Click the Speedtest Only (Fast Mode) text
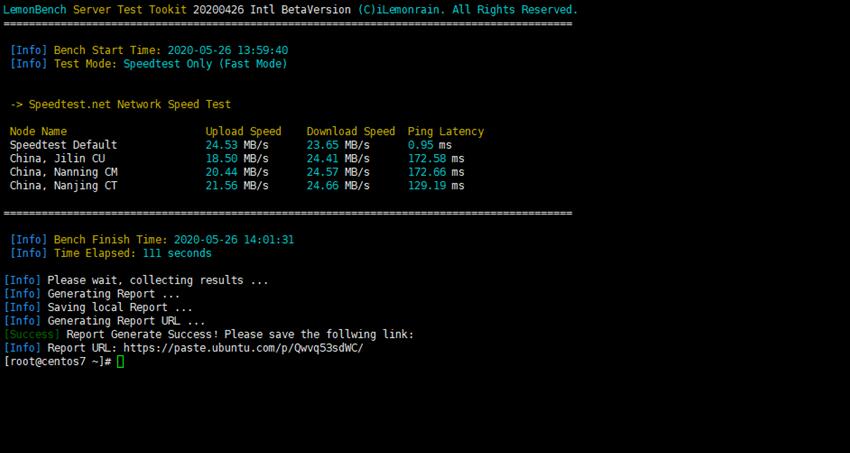850x453 pixels. point(205,64)
